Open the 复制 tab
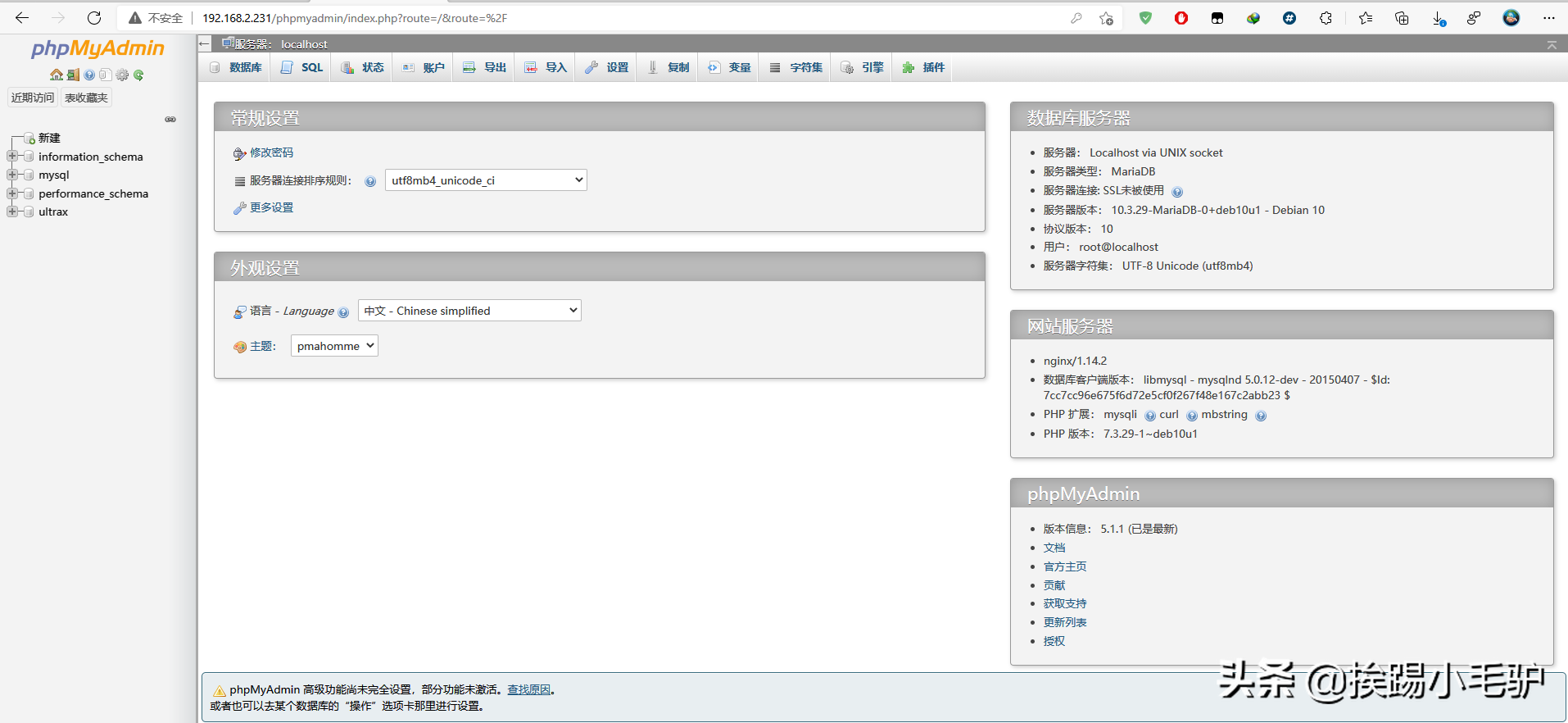The image size is (1568, 723). click(668, 67)
